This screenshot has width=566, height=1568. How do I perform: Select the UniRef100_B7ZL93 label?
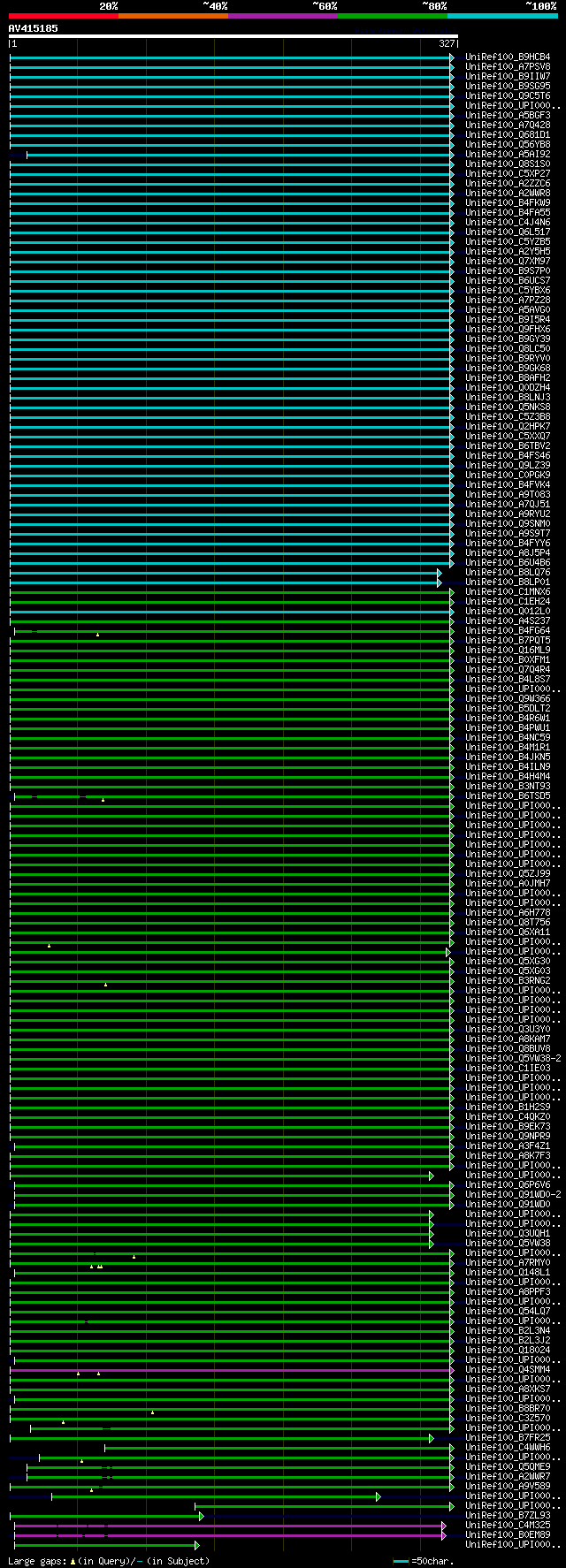508,1516
